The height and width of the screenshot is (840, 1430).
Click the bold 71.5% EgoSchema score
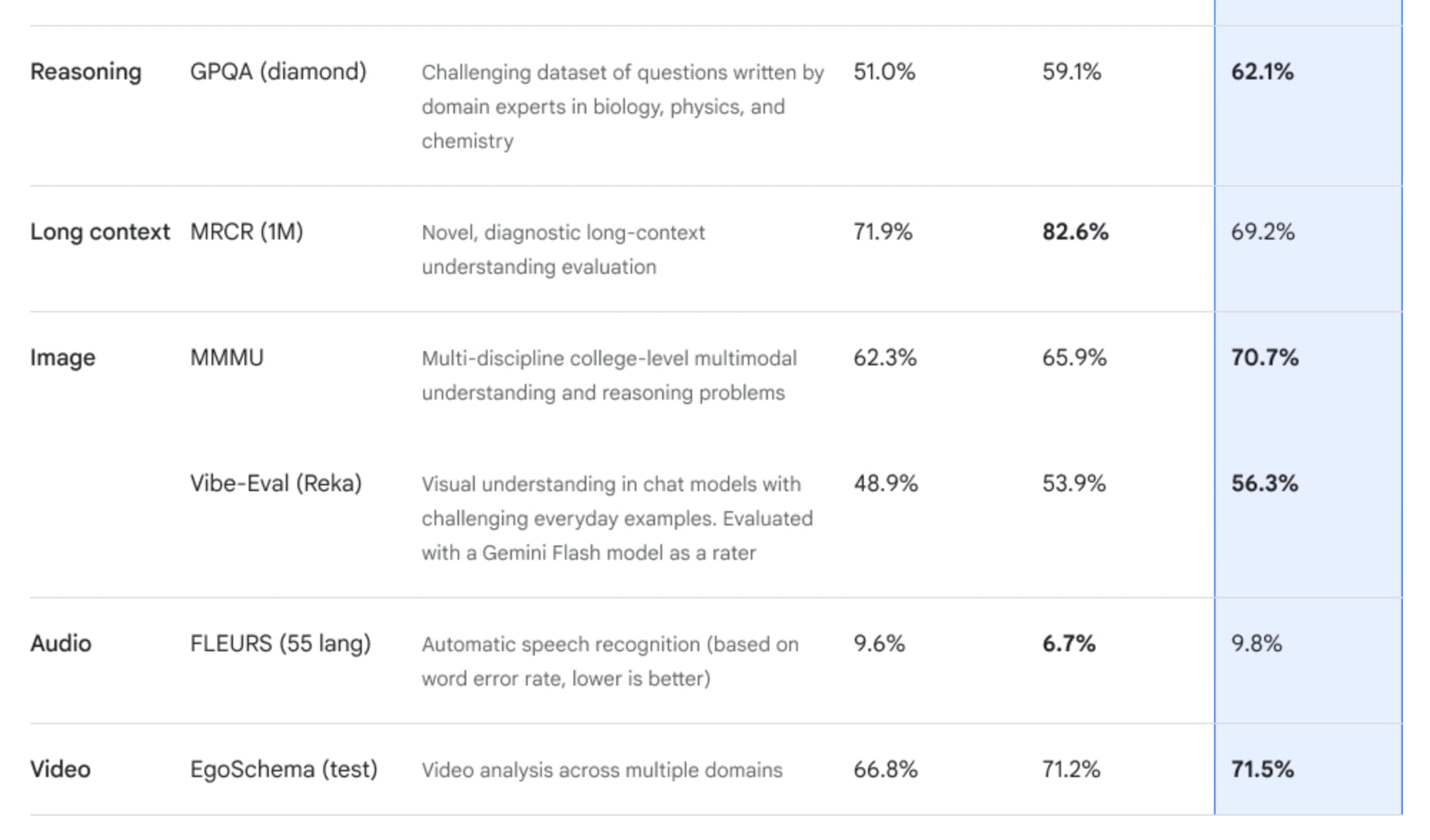(1262, 769)
